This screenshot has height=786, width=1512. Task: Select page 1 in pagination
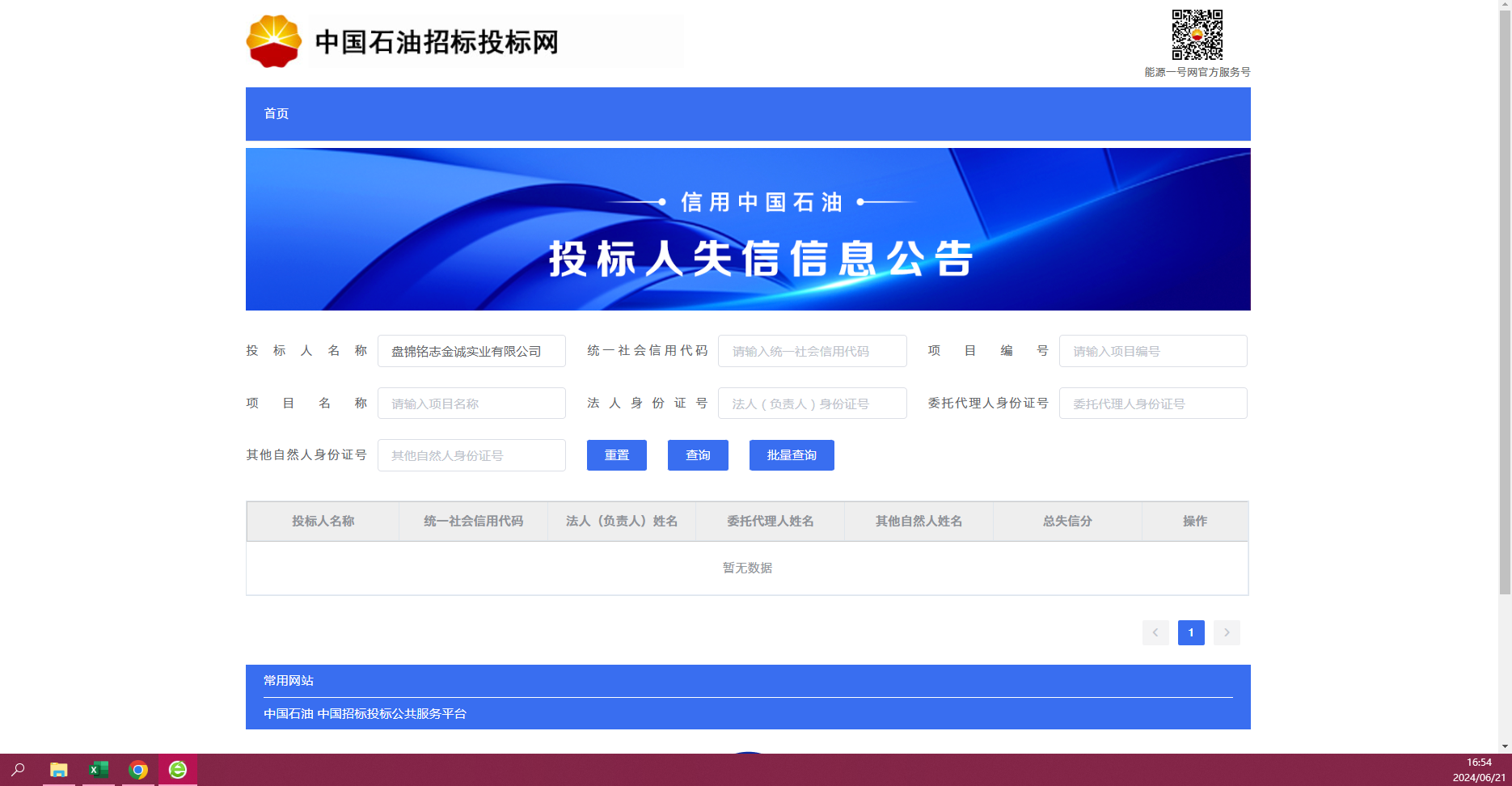click(1191, 632)
